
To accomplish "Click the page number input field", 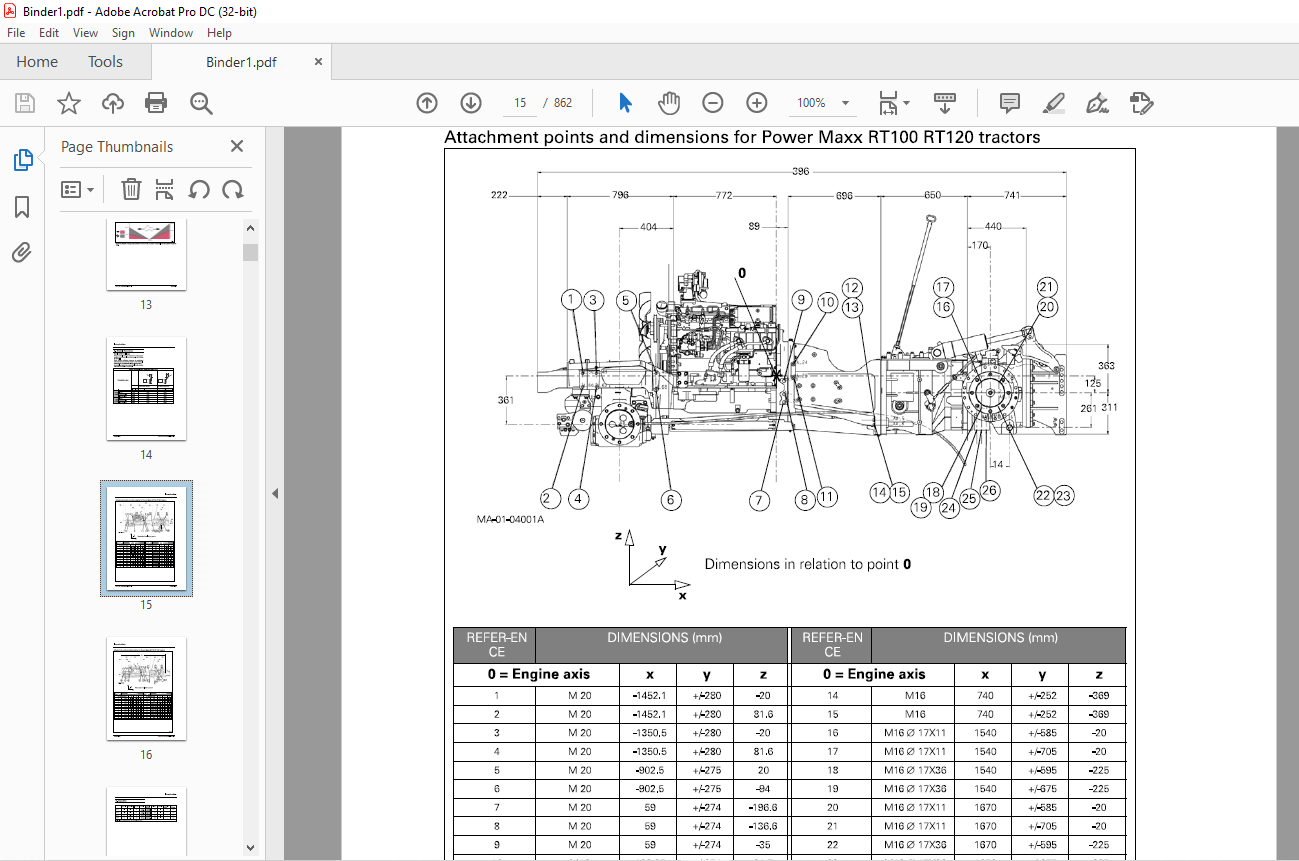I will click(x=520, y=103).
